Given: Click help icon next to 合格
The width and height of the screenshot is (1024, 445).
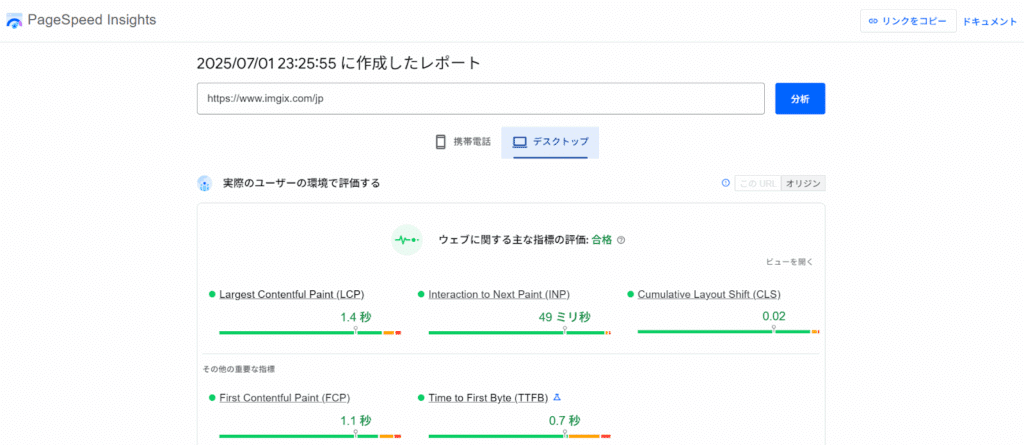Looking at the screenshot, I should point(621,240).
